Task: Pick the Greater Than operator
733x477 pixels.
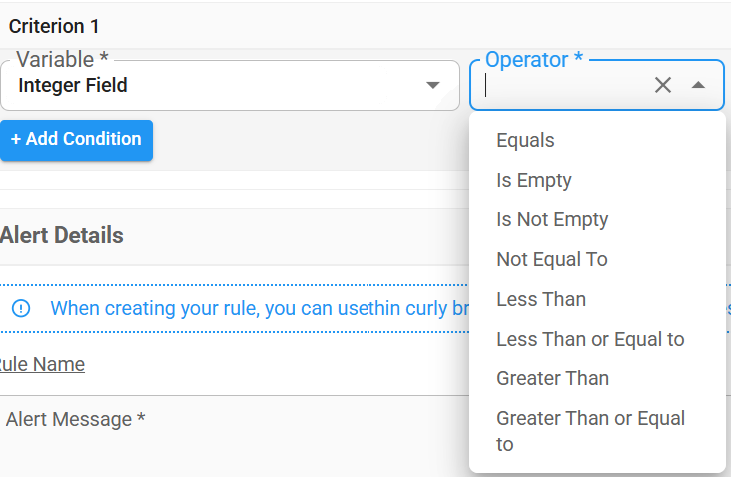Action: click(x=552, y=378)
